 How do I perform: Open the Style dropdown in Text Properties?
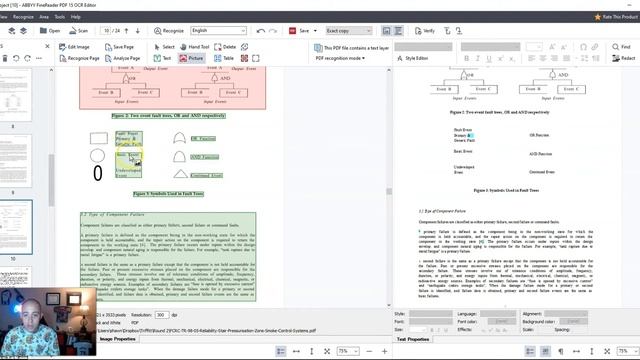tap(431, 313)
